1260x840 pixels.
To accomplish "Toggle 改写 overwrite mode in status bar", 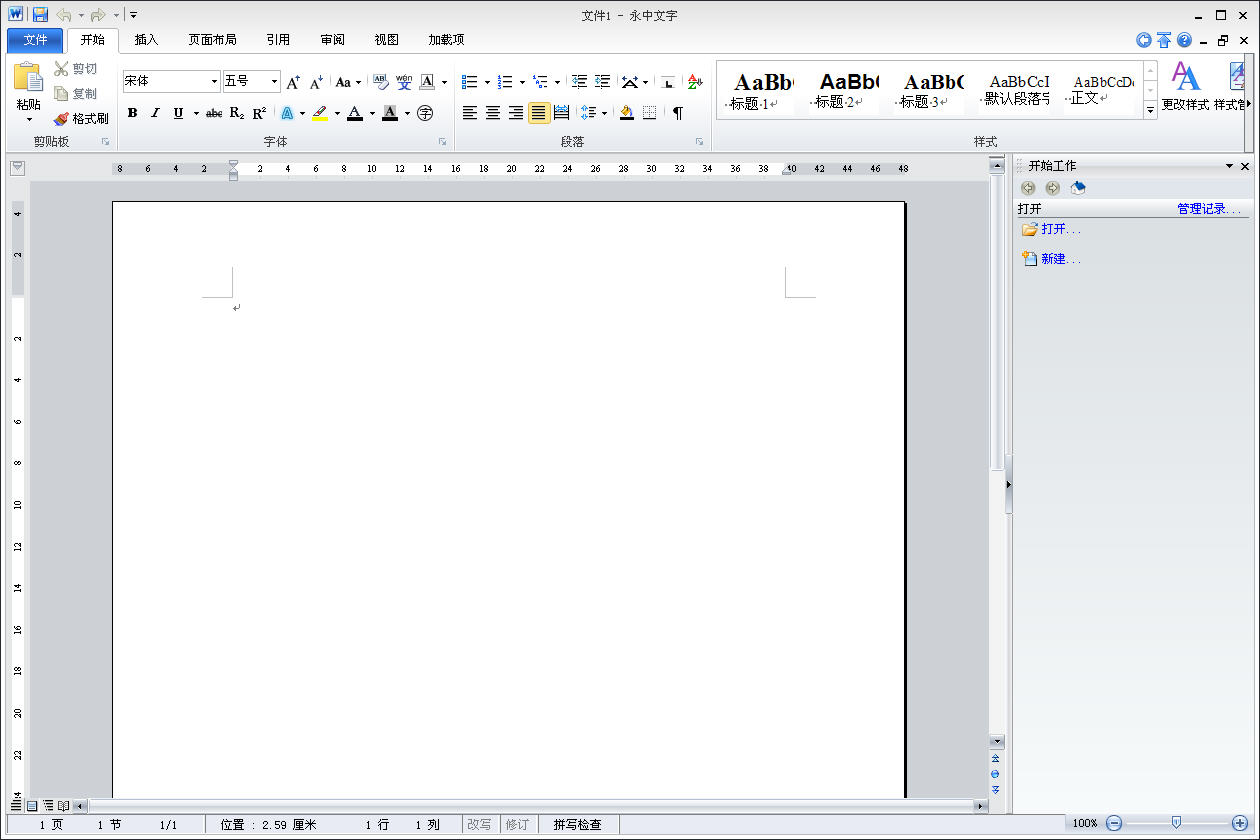I will click(479, 825).
